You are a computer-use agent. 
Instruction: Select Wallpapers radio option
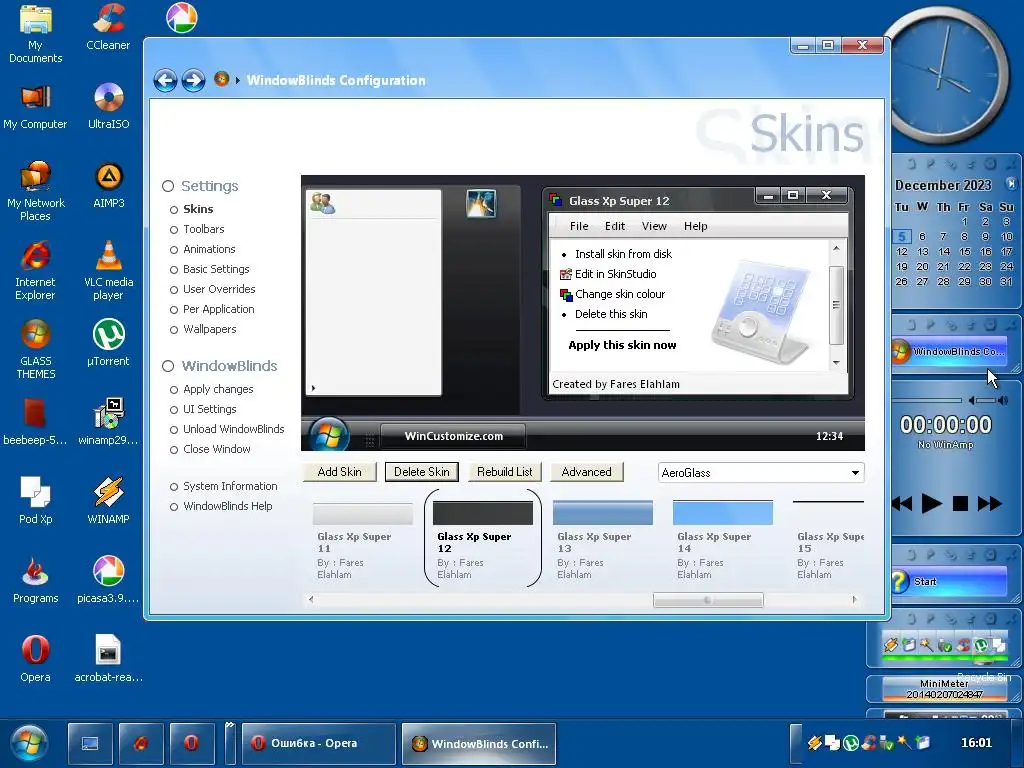202,330
